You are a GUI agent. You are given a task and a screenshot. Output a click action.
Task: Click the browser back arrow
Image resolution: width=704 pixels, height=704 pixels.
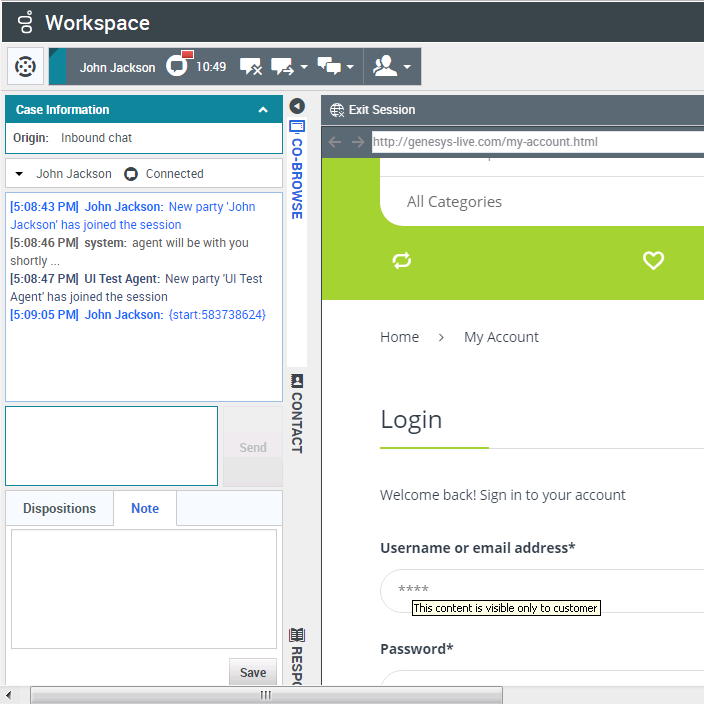335,142
